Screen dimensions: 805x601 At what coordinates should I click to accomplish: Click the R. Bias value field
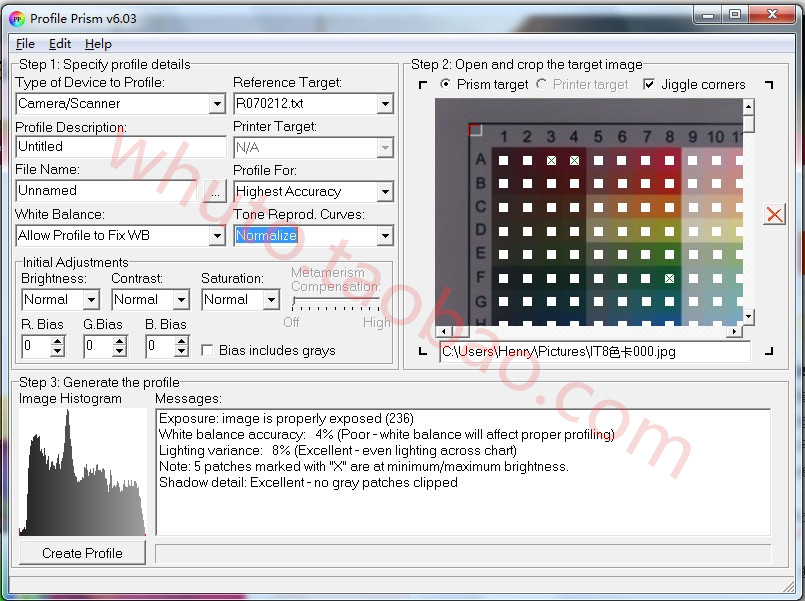[37, 346]
